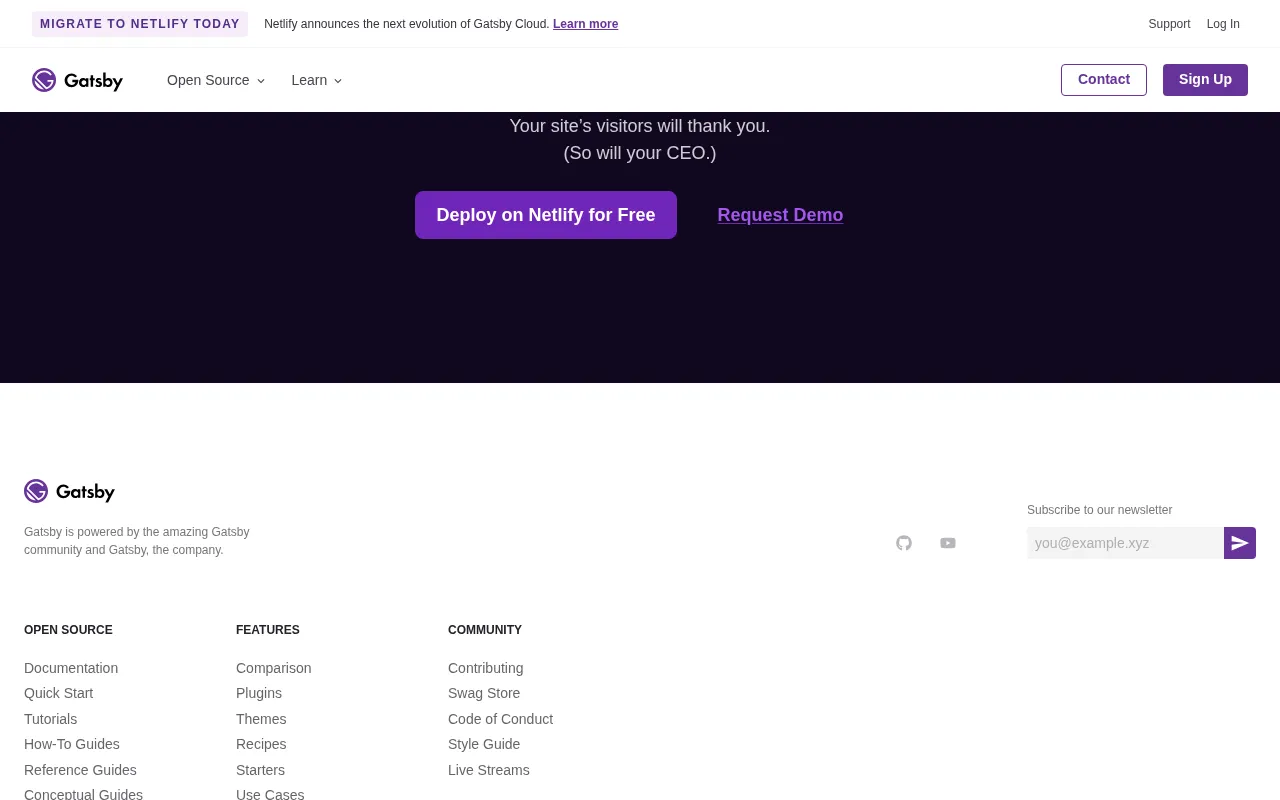Viewport: 1280px width, 800px height.
Task: Click '(So will your CEO.)' text
Action: pos(640,153)
